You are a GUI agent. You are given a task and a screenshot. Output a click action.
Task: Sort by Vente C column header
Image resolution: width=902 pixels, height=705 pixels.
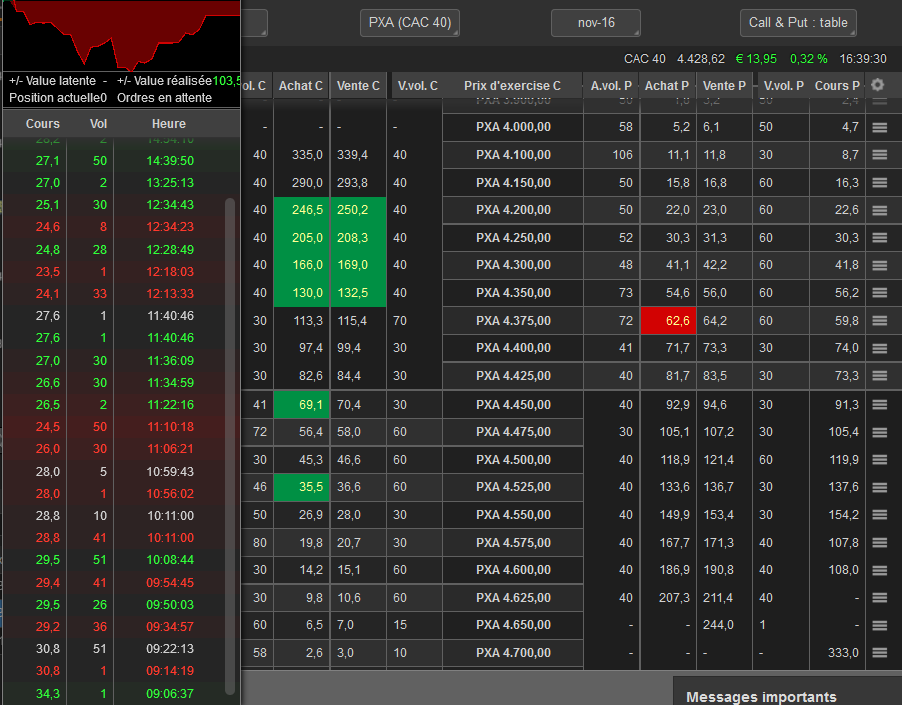(x=358, y=86)
